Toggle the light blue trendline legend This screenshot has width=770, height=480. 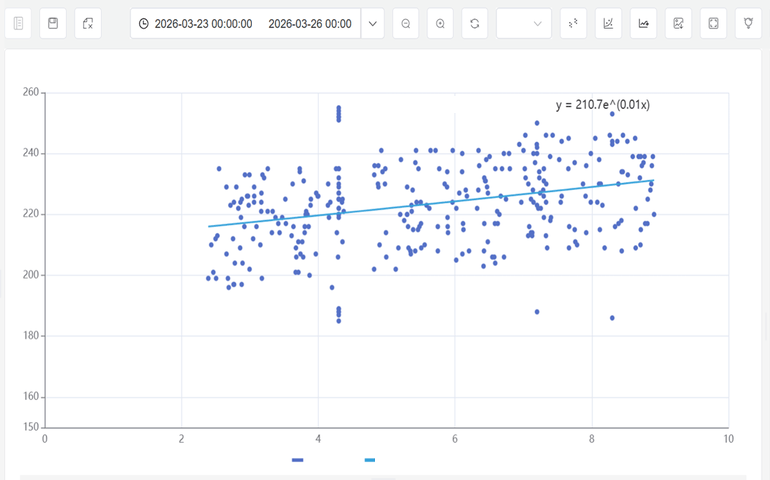coord(370,460)
